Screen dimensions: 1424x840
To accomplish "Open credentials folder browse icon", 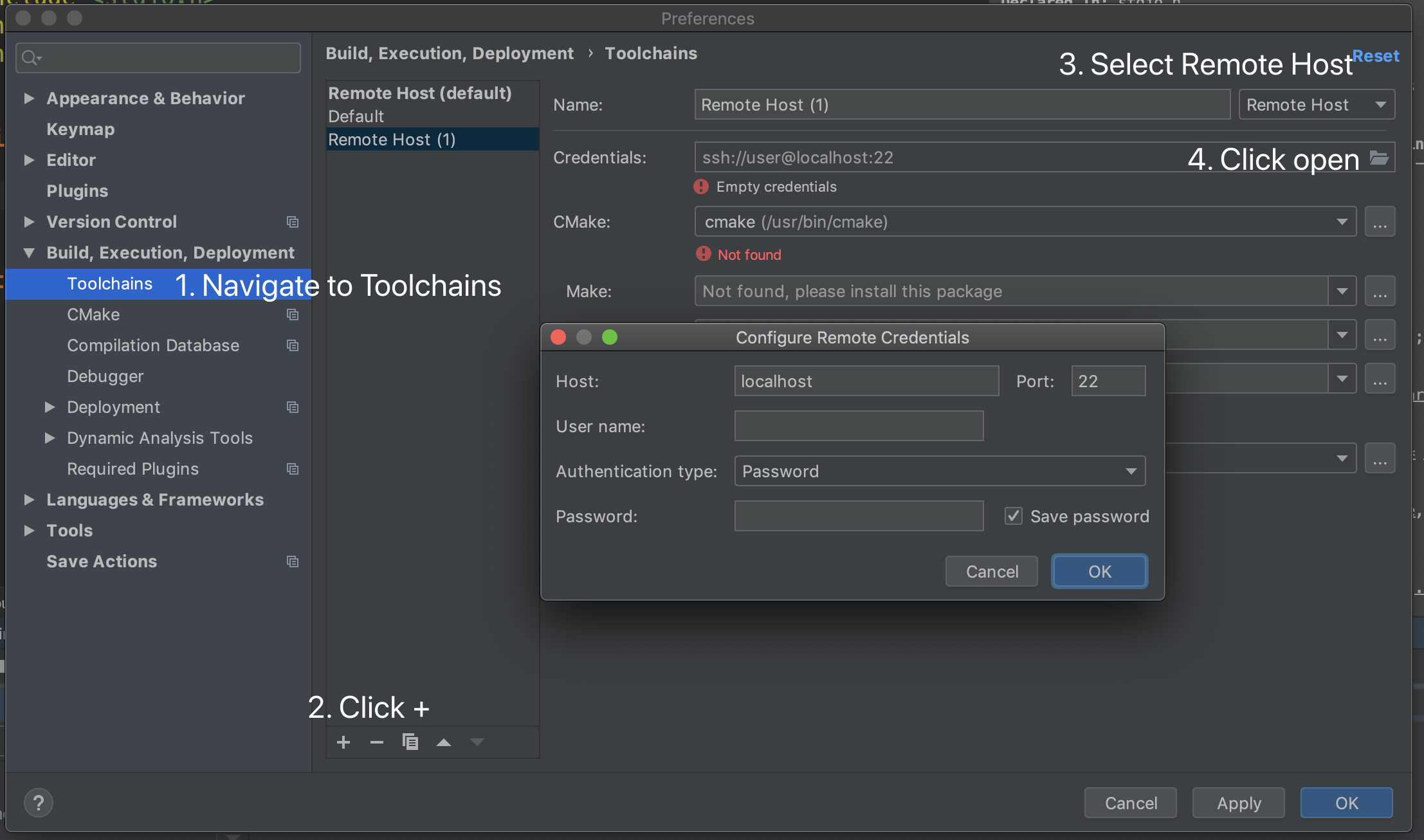I will 1379,158.
